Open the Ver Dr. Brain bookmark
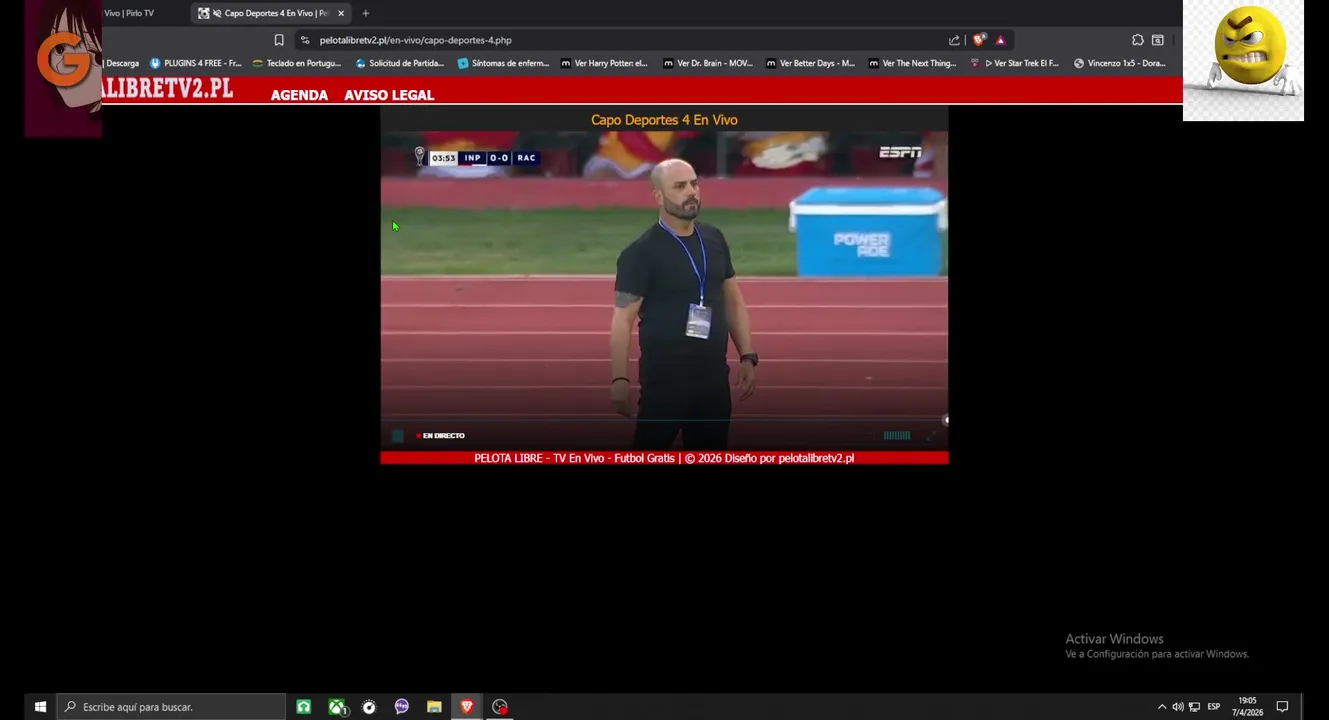Viewport: 1329px width, 720px height. click(708, 63)
